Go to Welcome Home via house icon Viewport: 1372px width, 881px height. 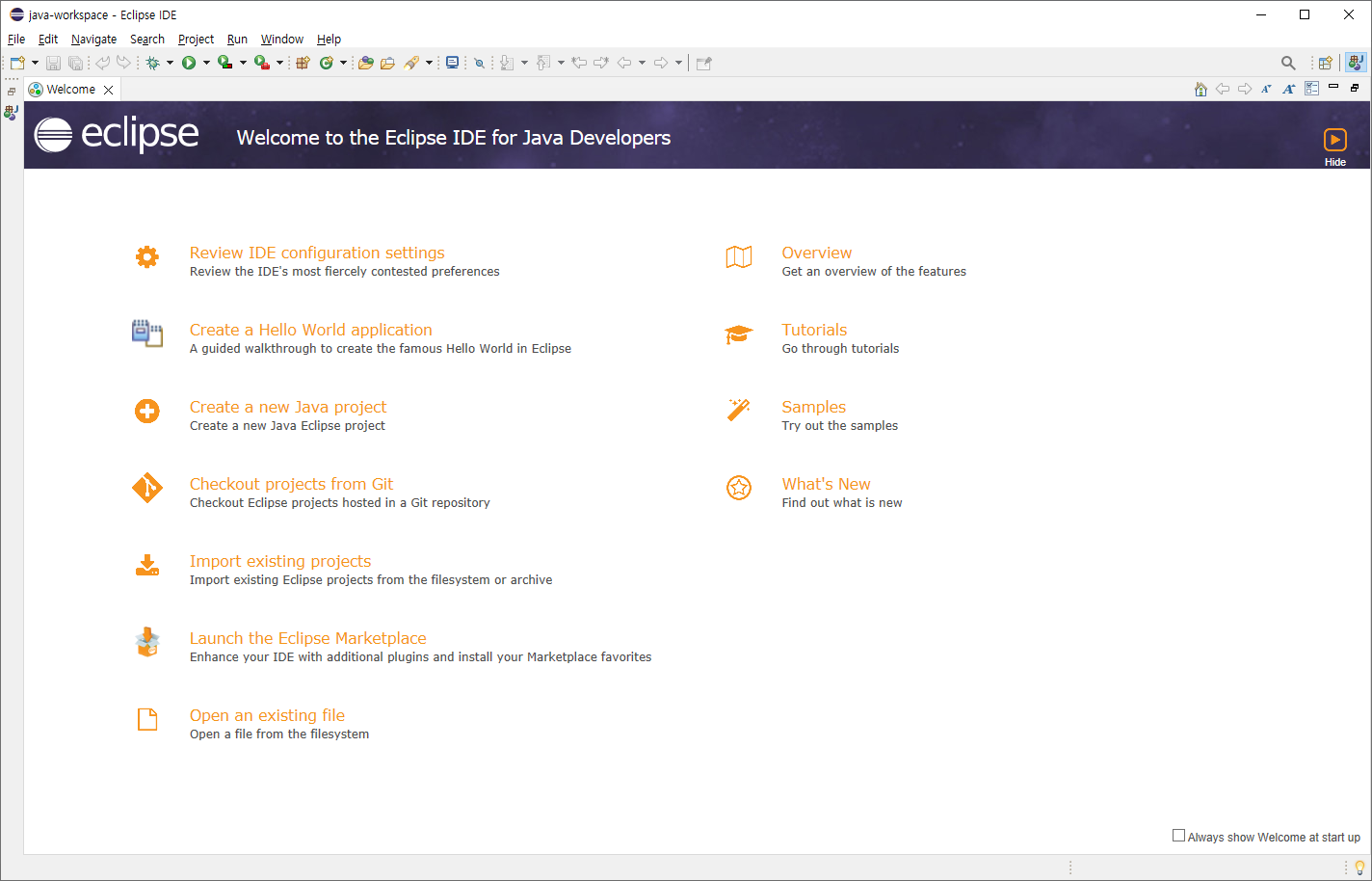(1200, 89)
